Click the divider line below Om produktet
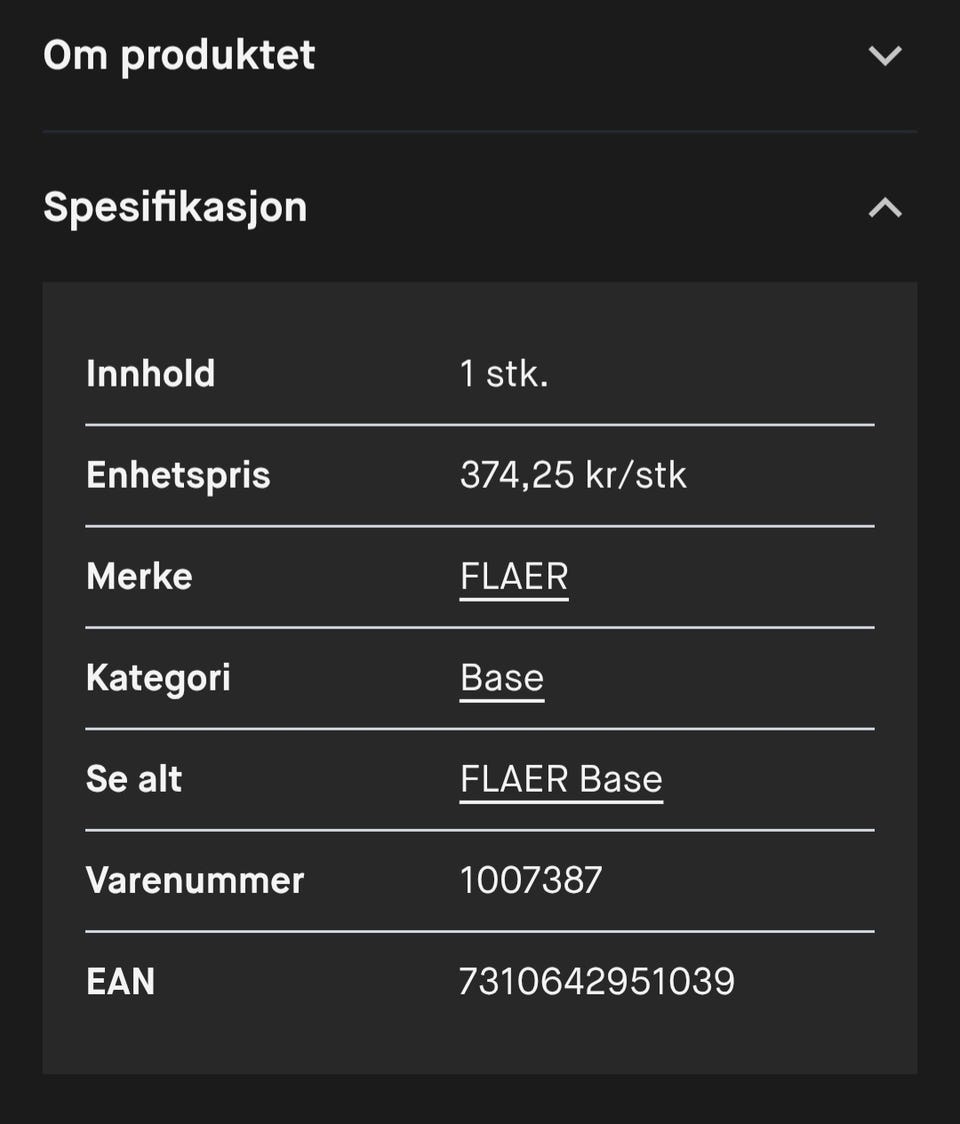Viewport: 960px width, 1124px height. [480, 131]
